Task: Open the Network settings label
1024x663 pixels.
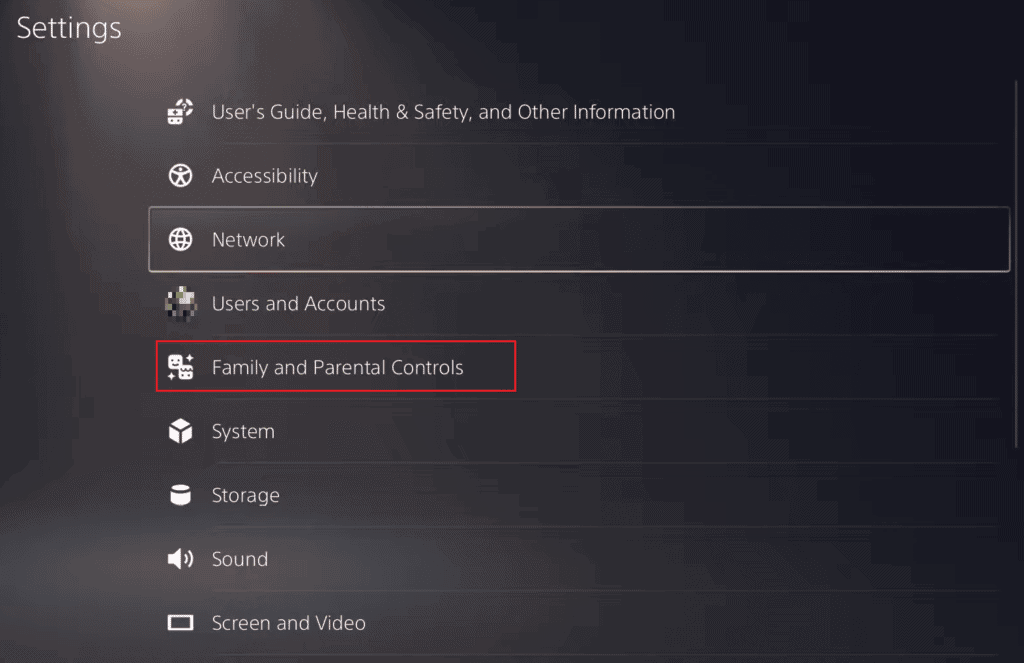Action: pyautogui.click(x=248, y=240)
